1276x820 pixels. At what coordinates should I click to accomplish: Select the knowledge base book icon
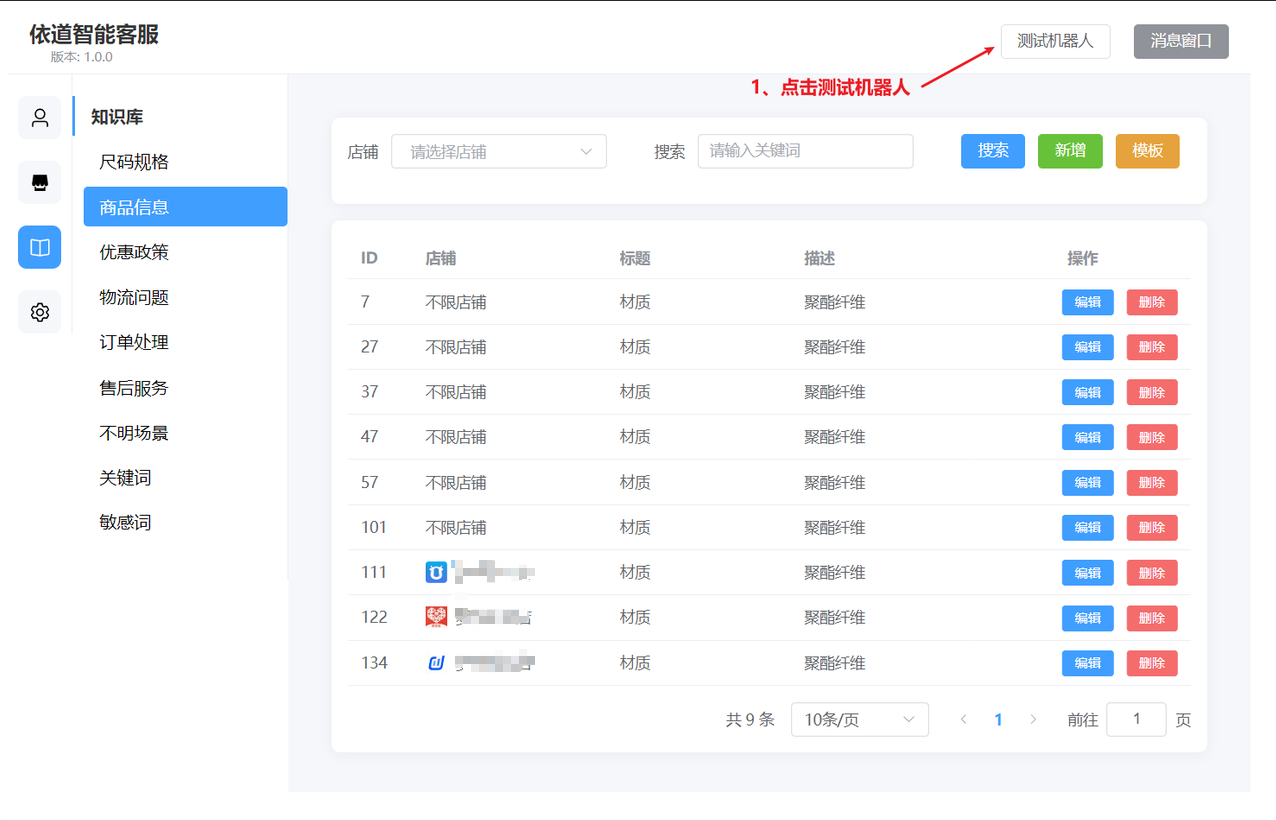coord(40,247)
